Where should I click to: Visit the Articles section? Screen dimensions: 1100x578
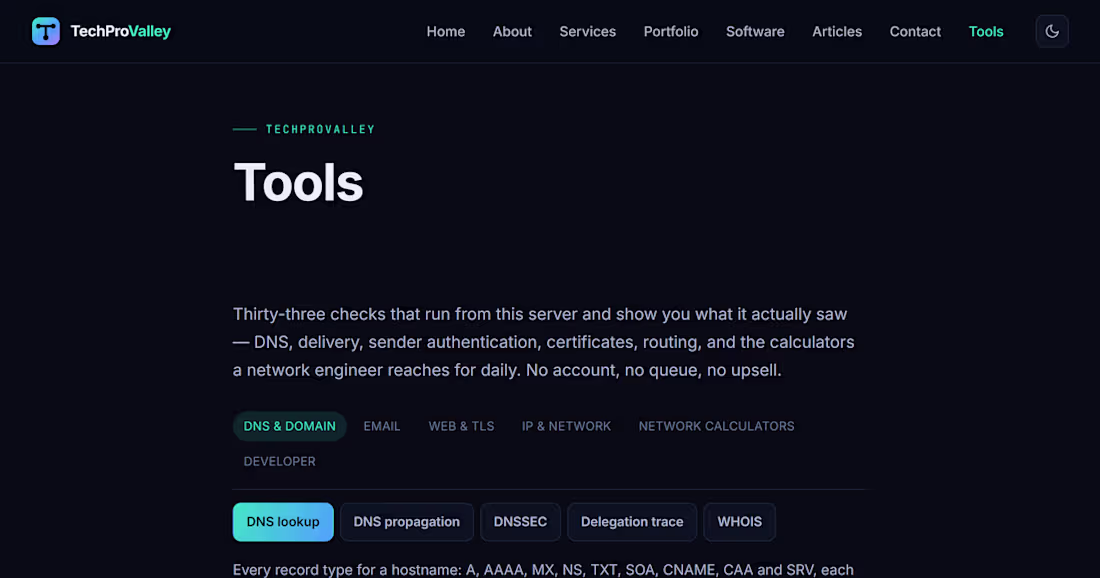(837, 32)
